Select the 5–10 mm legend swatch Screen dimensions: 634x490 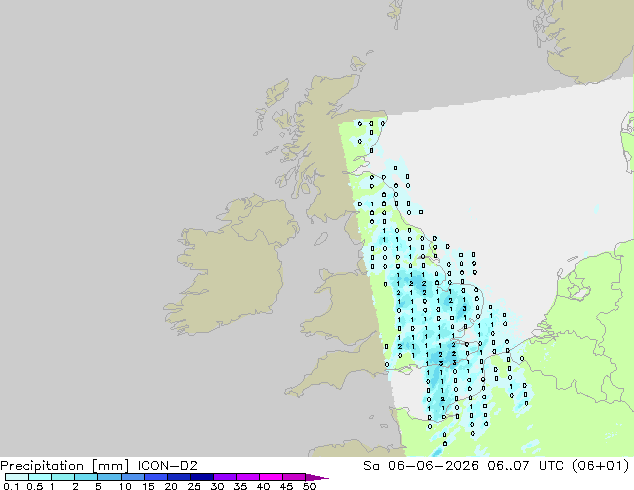110,477
